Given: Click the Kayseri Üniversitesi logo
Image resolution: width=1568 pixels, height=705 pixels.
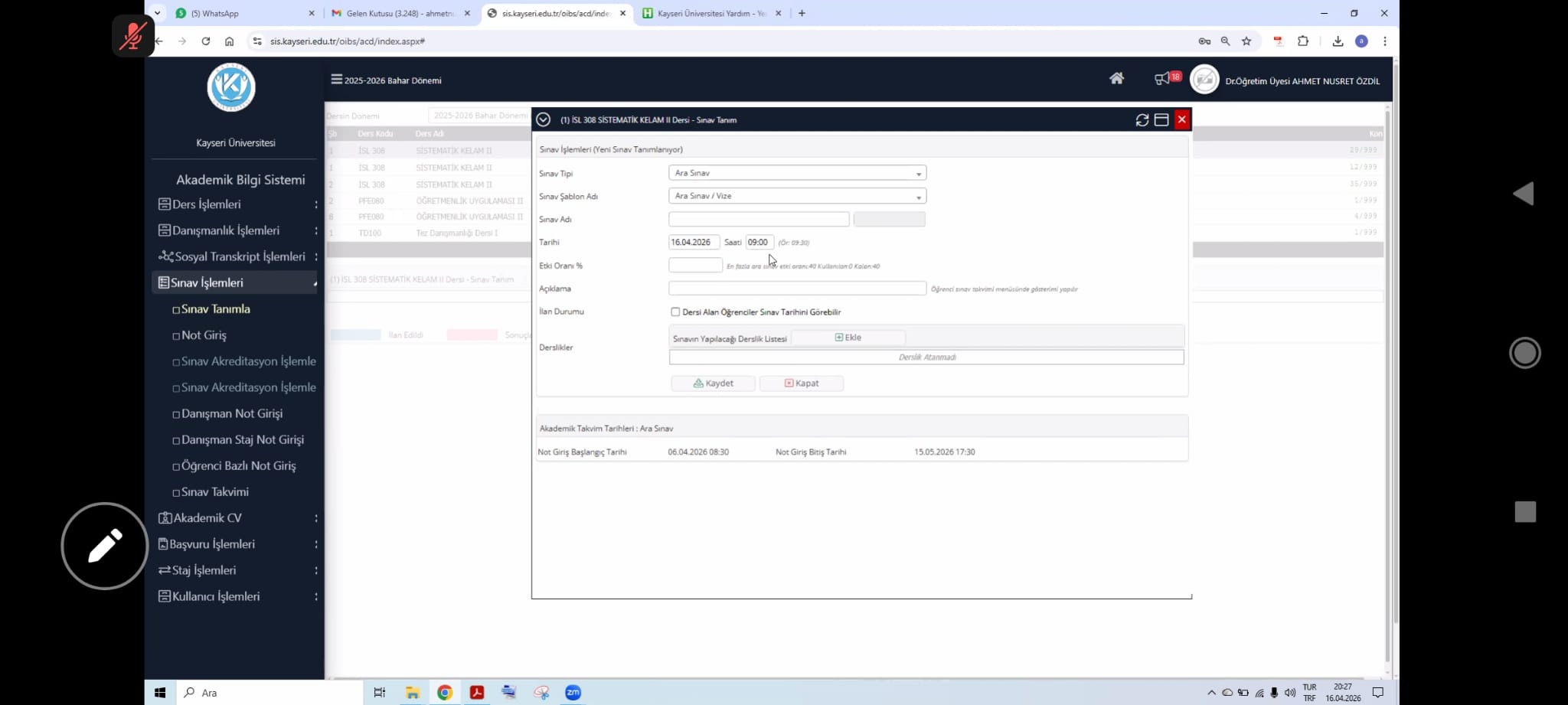Looking at the screenshot, I should click(x=231, y=87).
